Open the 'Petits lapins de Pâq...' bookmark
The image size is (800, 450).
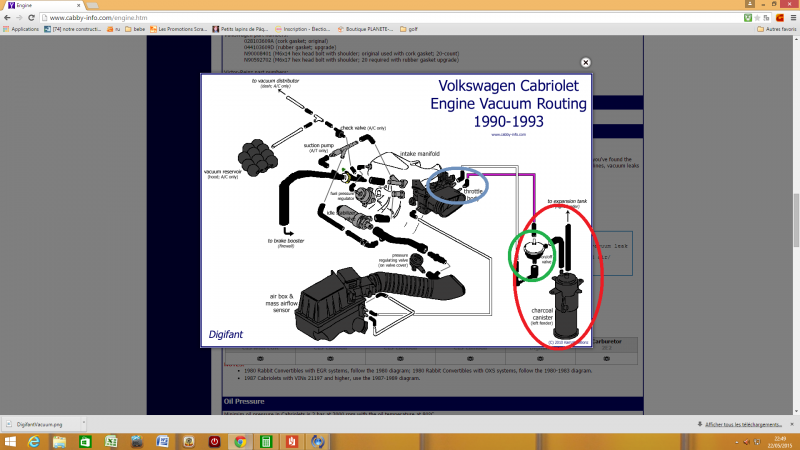click(240, 29)
